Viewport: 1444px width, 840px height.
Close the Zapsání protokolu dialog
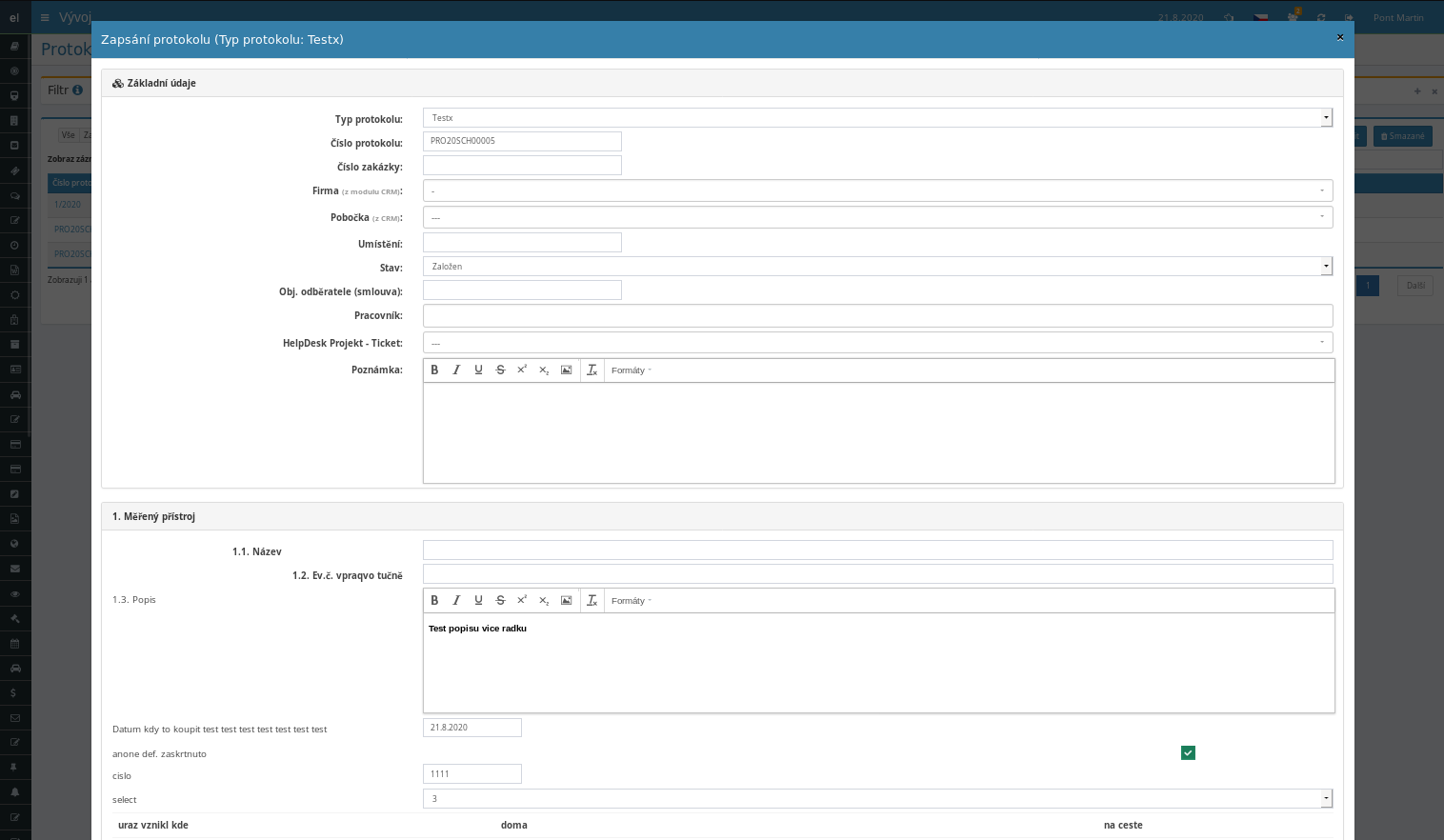click(1339, 38)
